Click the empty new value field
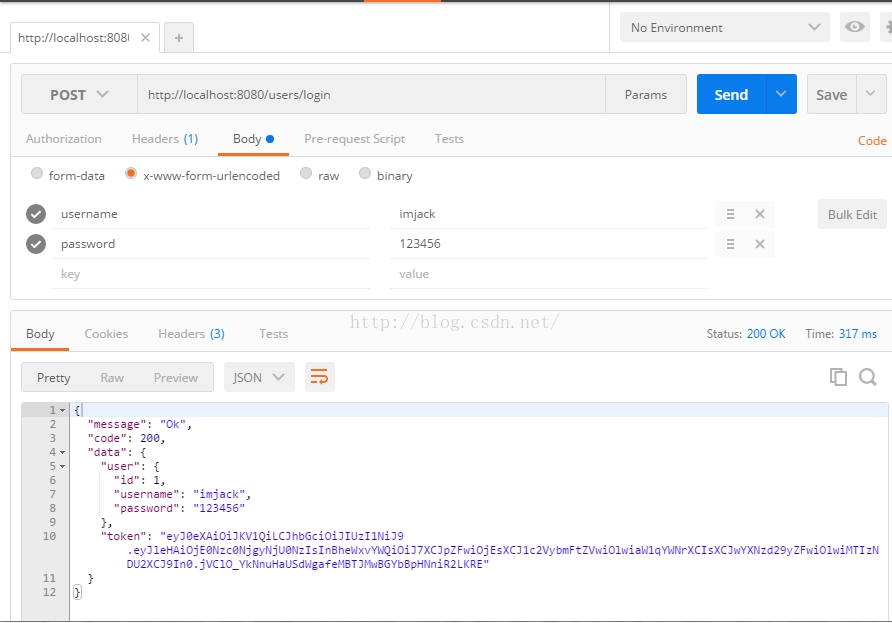Image resolution: width=892 pixels, height=623 pixels. click(x=549, y=274)
